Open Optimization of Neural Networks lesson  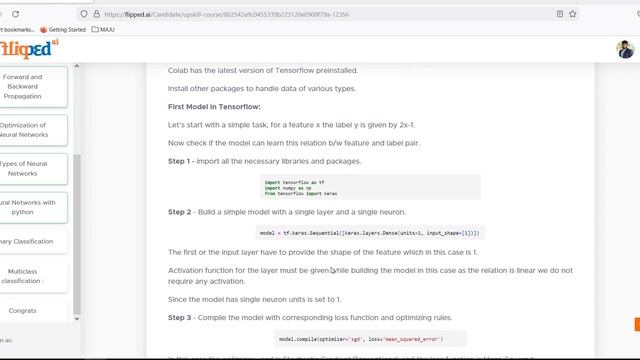coord(33,130)
